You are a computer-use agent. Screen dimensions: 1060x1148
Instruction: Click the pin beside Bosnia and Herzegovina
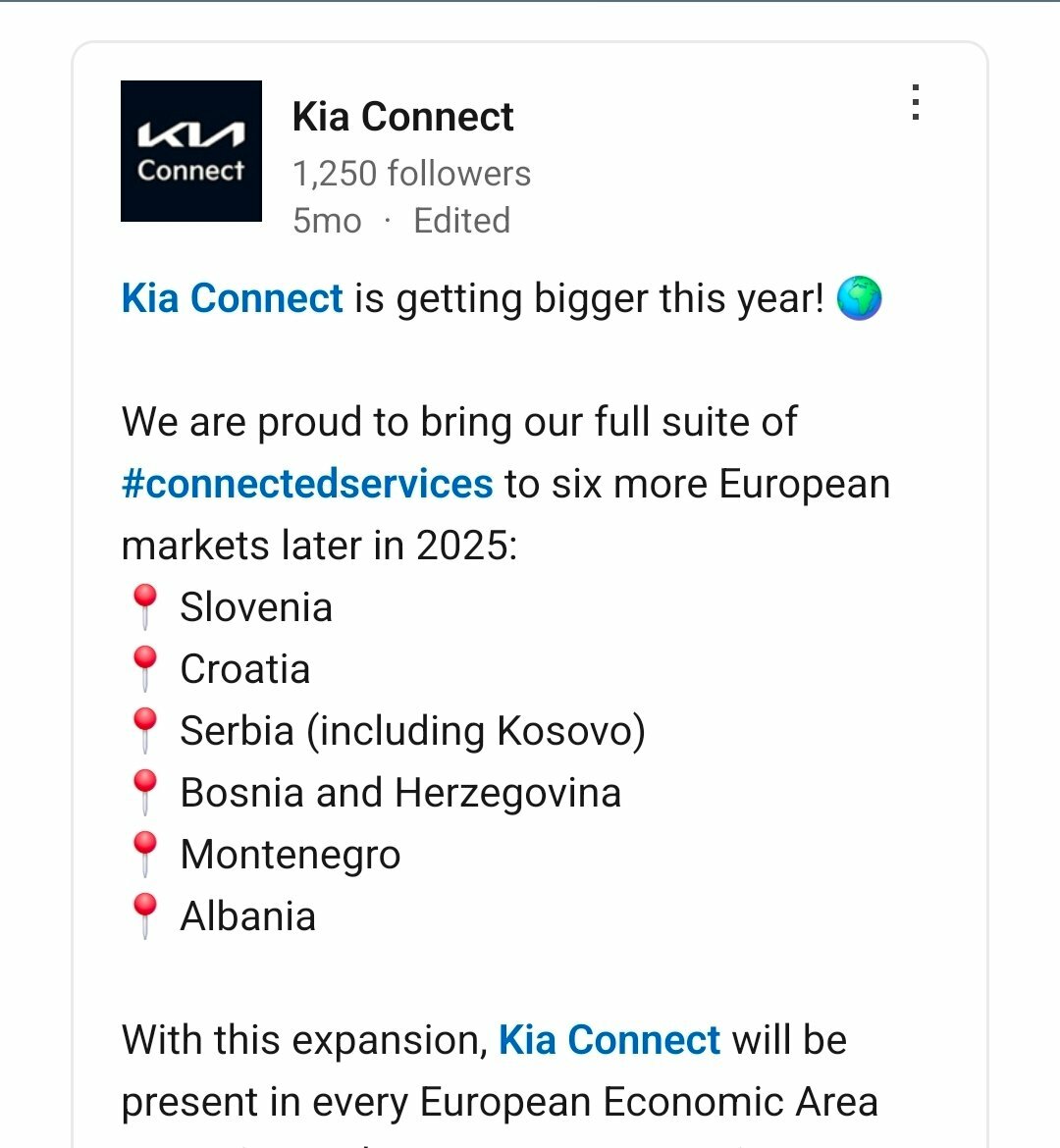[144, 793]
